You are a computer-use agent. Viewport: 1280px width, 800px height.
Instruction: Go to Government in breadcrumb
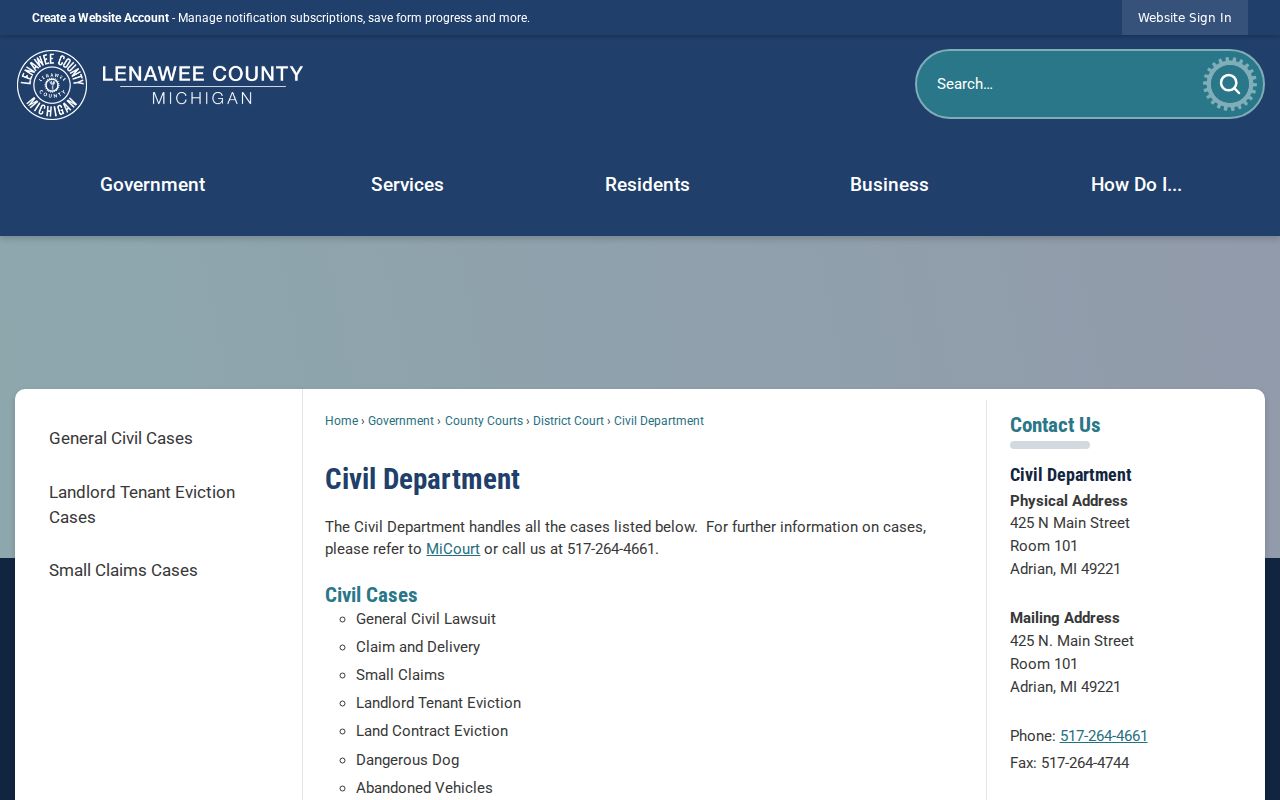[x=401, y=421]
